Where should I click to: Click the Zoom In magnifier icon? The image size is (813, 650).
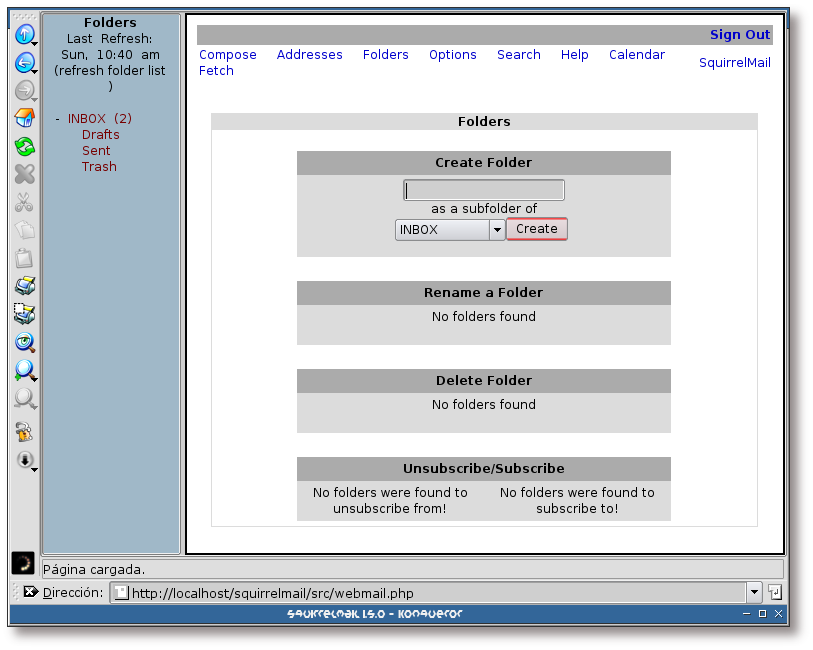point(24,371)
